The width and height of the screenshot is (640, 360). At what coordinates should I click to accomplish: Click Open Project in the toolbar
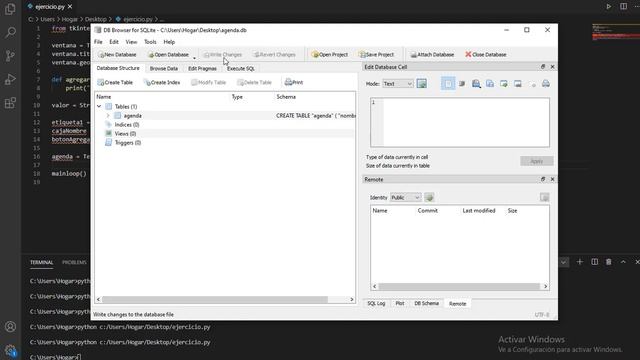pyautogui.click(x=329, y=54)
